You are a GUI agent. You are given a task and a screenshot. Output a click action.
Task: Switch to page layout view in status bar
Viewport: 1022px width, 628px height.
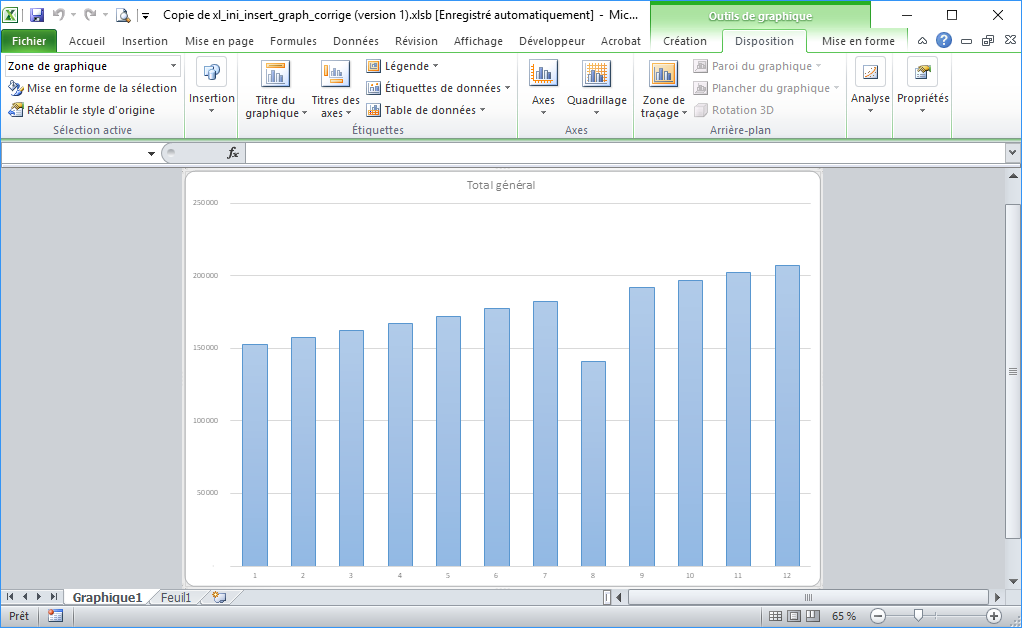(x=793, y=616)
